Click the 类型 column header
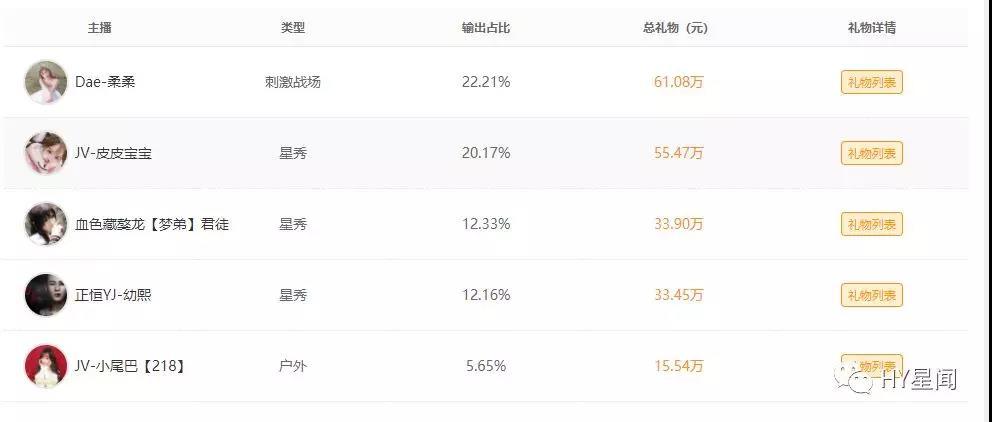 click(x=293, y=28)
